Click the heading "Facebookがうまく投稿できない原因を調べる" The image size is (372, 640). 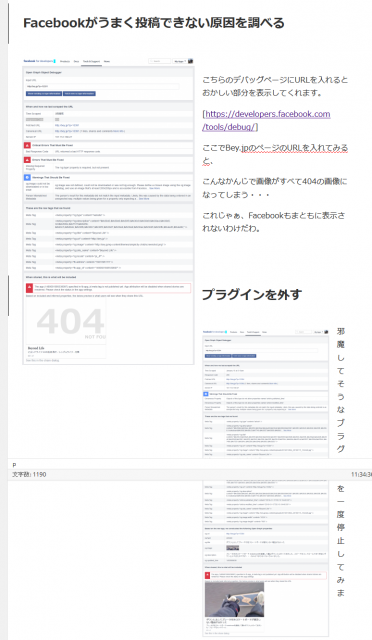154,23
